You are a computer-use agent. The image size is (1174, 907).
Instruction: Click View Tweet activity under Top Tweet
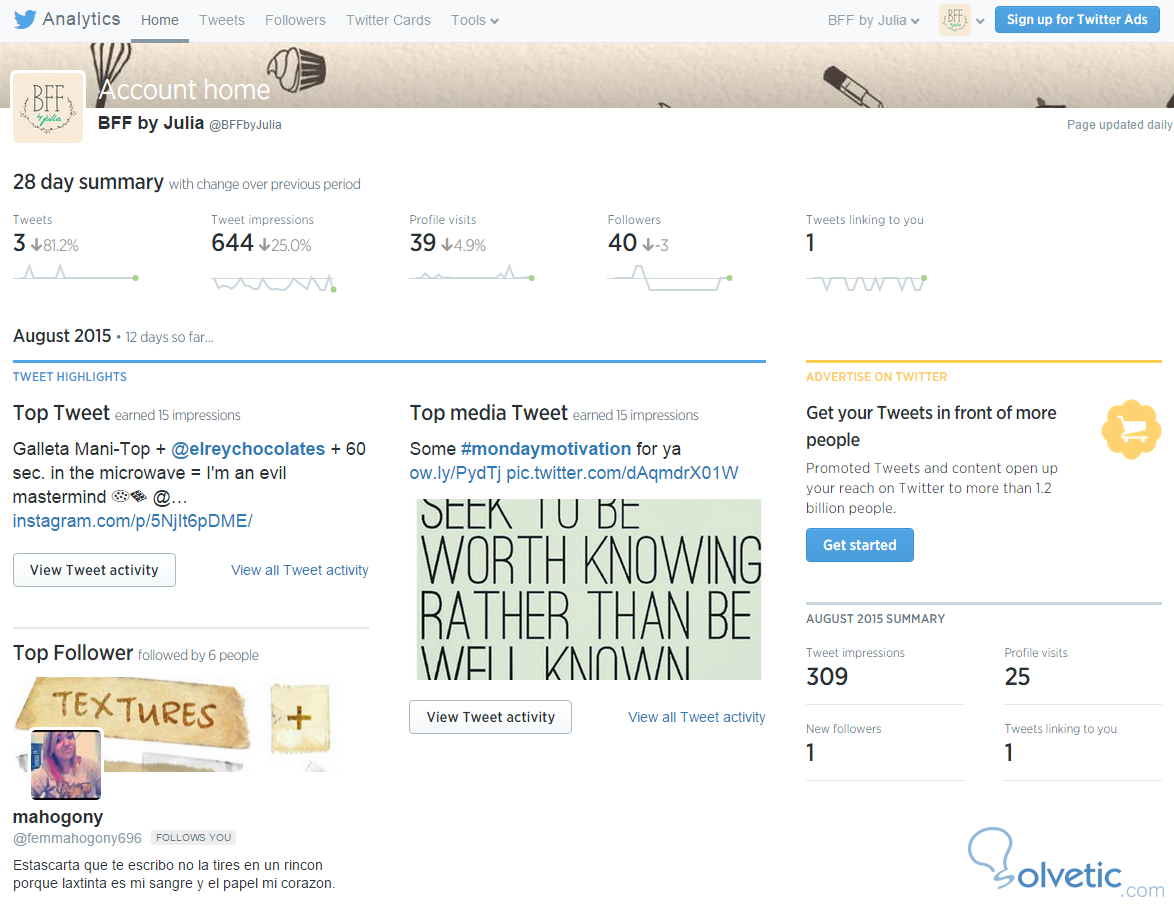coord(94,570)
